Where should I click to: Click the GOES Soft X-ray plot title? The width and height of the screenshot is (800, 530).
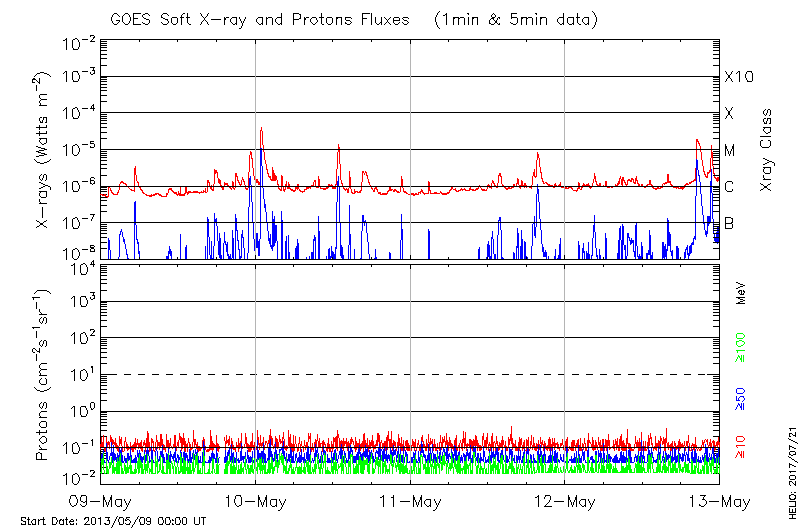(x=410, y=18)
